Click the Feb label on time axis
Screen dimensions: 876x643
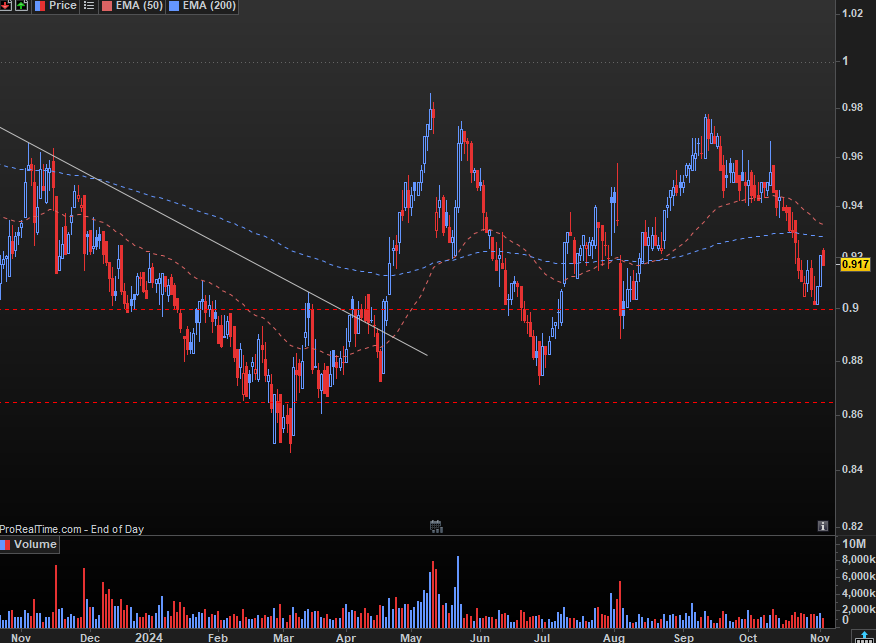tap(218, 637)
